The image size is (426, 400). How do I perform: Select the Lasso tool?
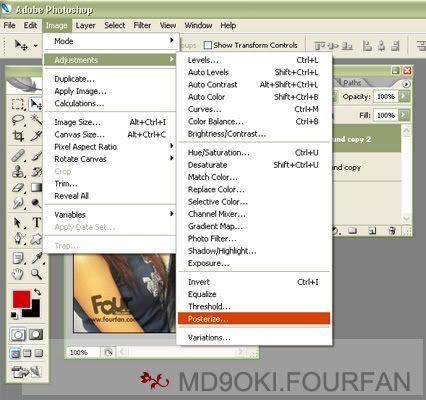pos(18,120)
